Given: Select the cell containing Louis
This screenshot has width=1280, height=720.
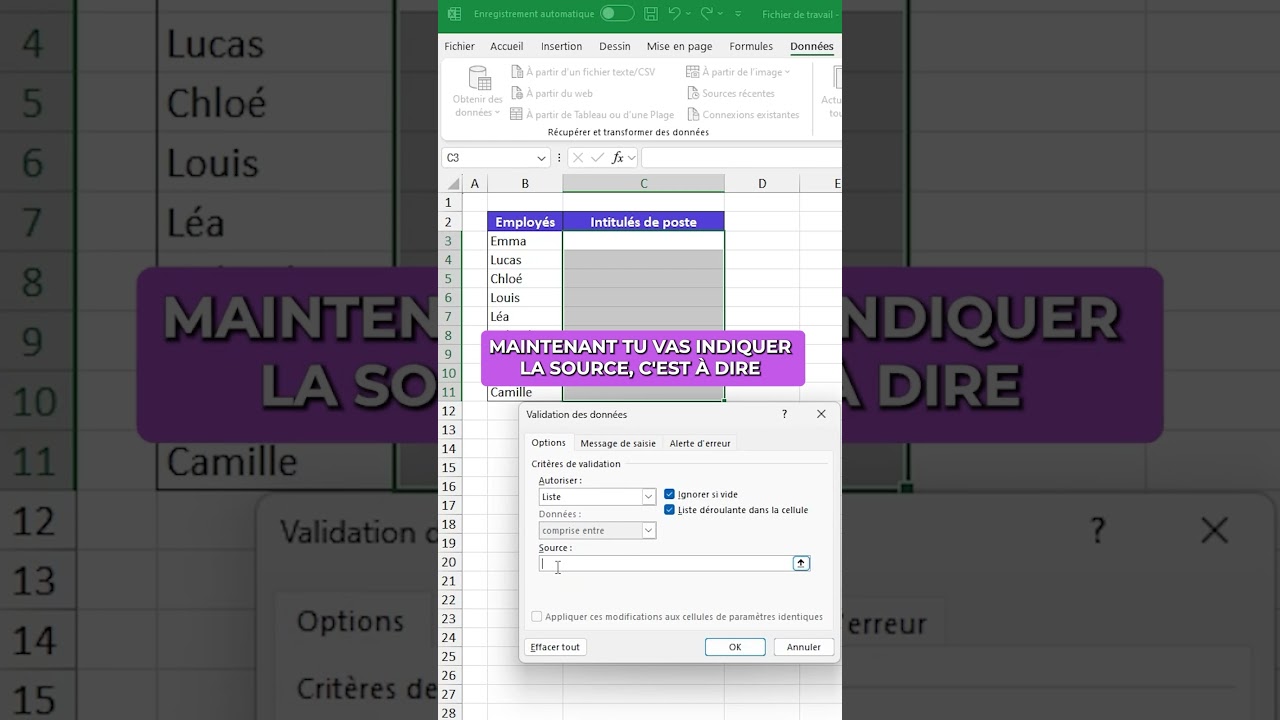Looking at the screenshot, I should pos(525,298).
